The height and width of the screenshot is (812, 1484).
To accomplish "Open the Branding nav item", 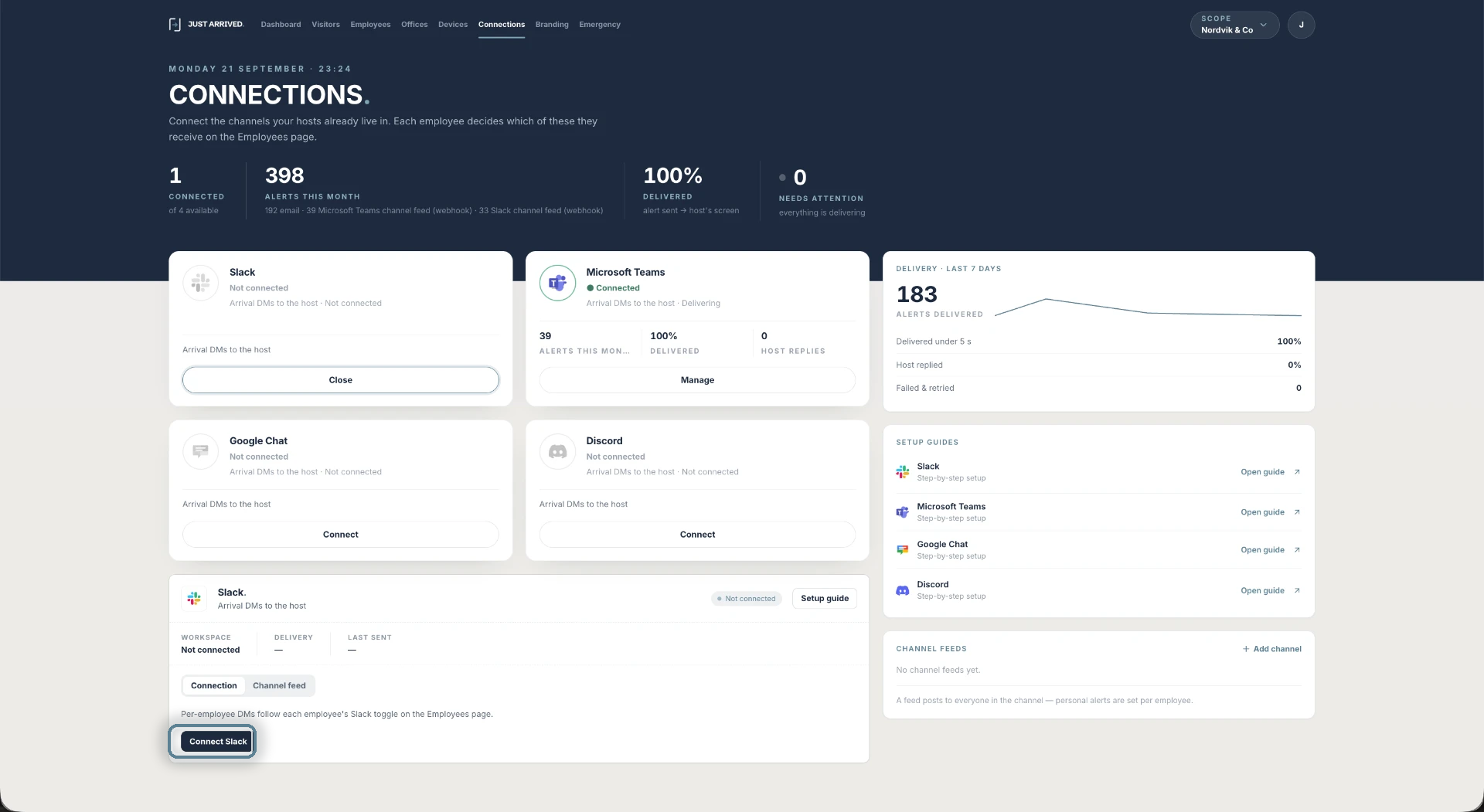I will pyautogui.click(x=552, y=25).
